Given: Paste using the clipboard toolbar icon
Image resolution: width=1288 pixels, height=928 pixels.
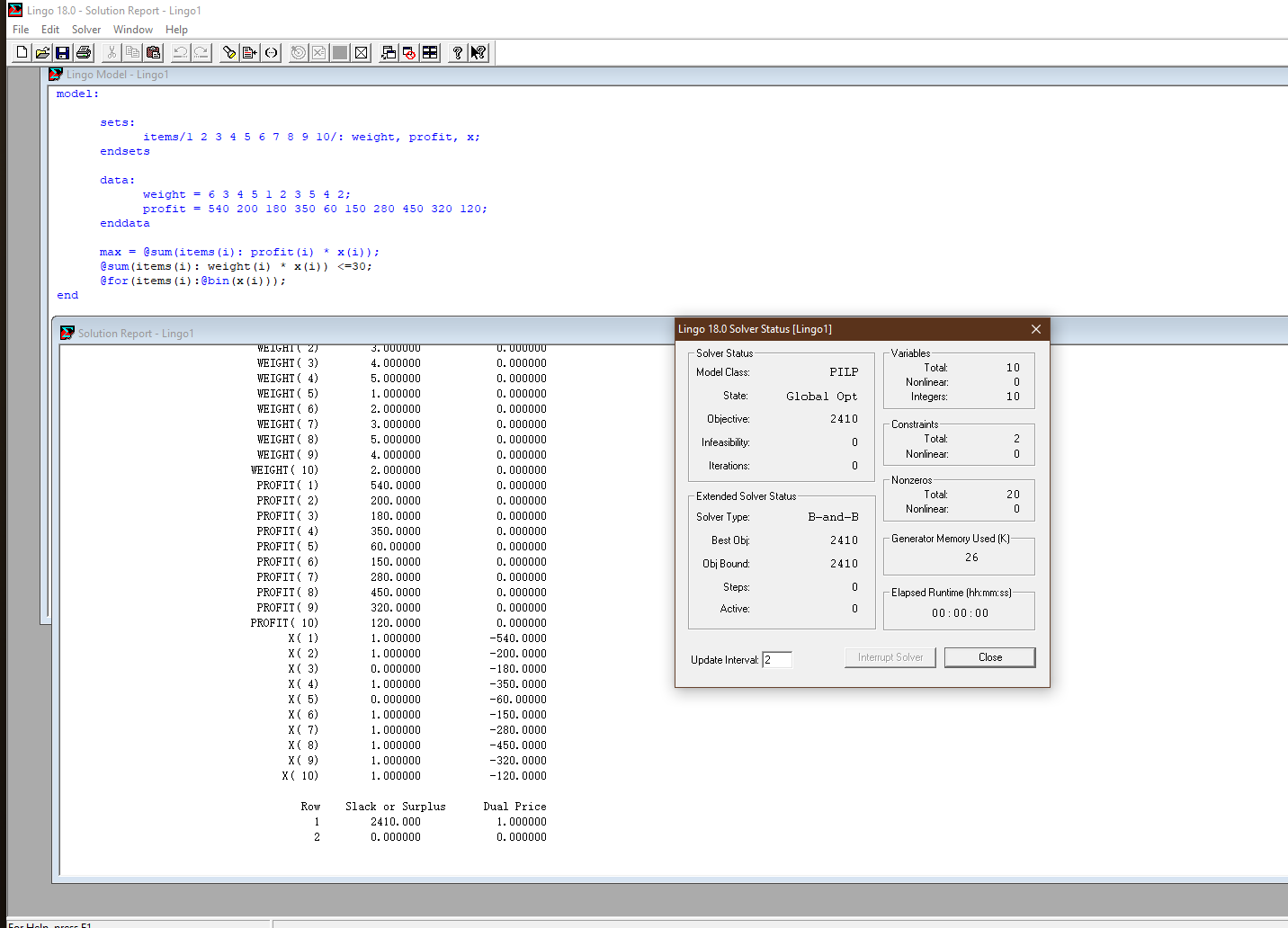Looking at the screenshot, I should [153, 53].
